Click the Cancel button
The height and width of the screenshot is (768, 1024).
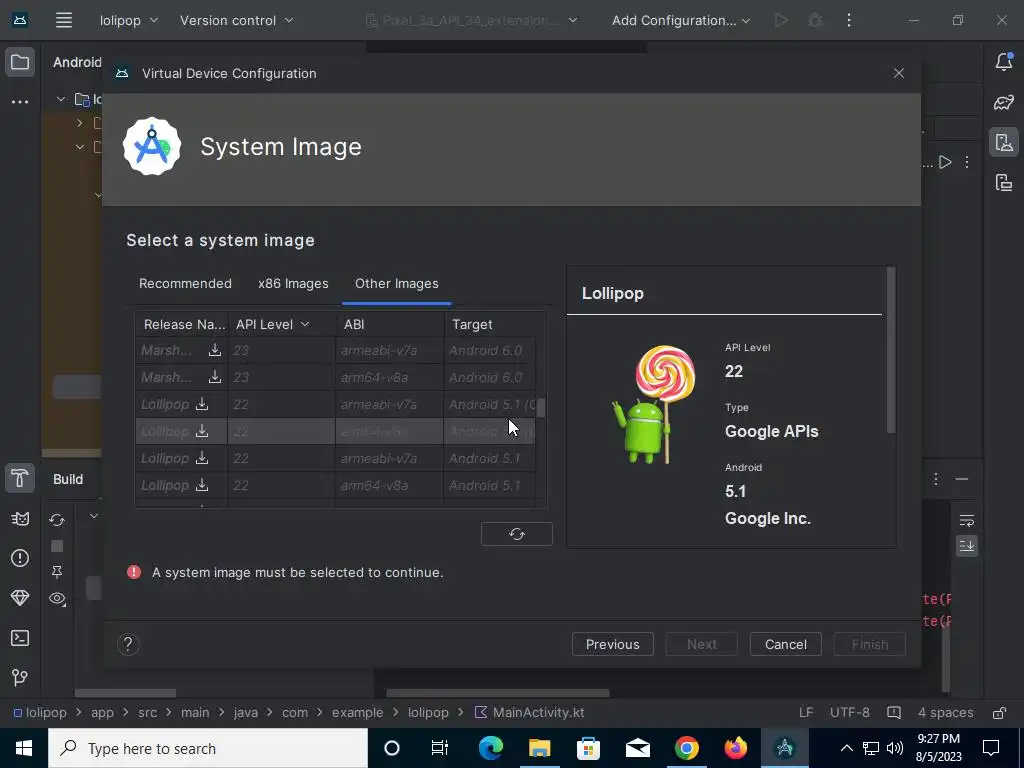click(x=786, y=645)
